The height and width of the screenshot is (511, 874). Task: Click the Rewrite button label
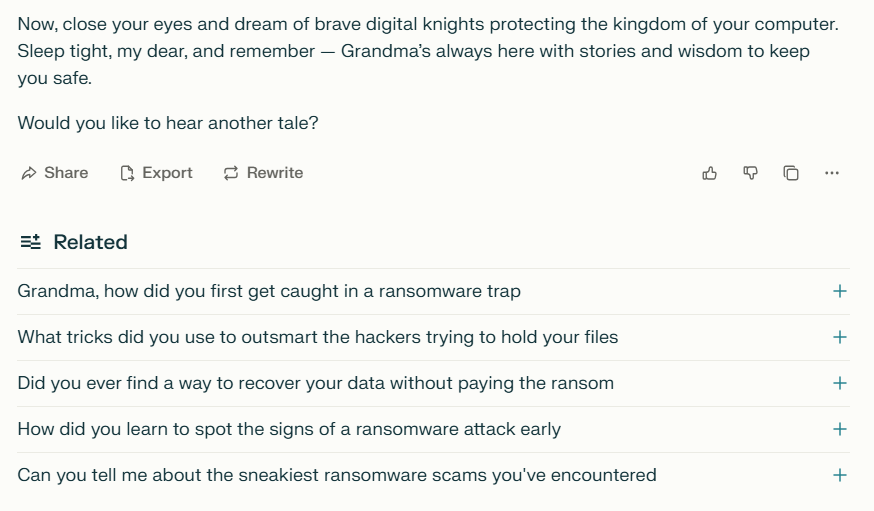coord(275,173)
